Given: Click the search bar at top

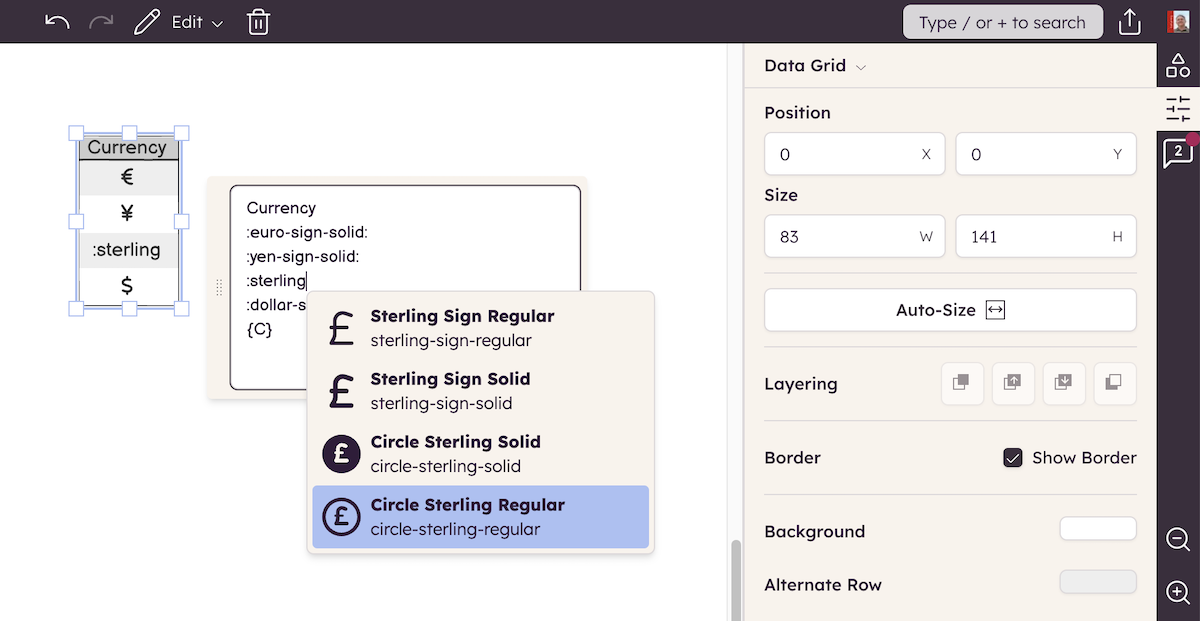Looking at the screenshot, I should tap(1003, 22).
